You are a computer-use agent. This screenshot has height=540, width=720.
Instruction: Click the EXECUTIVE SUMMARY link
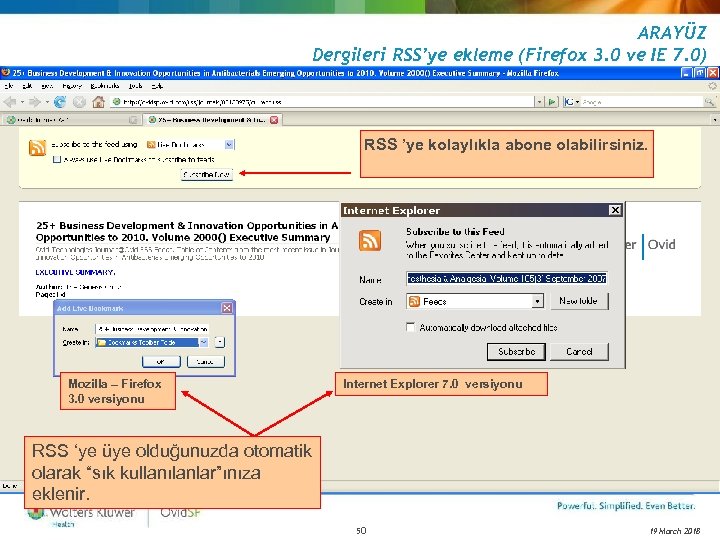(x=75, y=272)
